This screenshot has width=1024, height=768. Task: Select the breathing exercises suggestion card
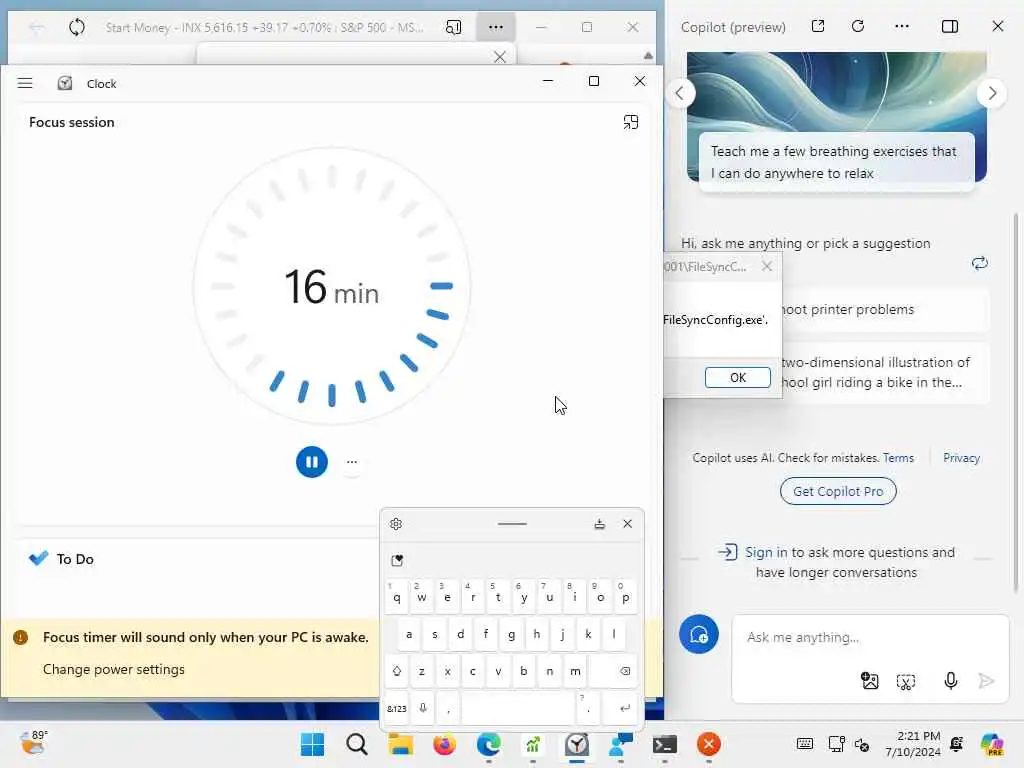(836, 162)
